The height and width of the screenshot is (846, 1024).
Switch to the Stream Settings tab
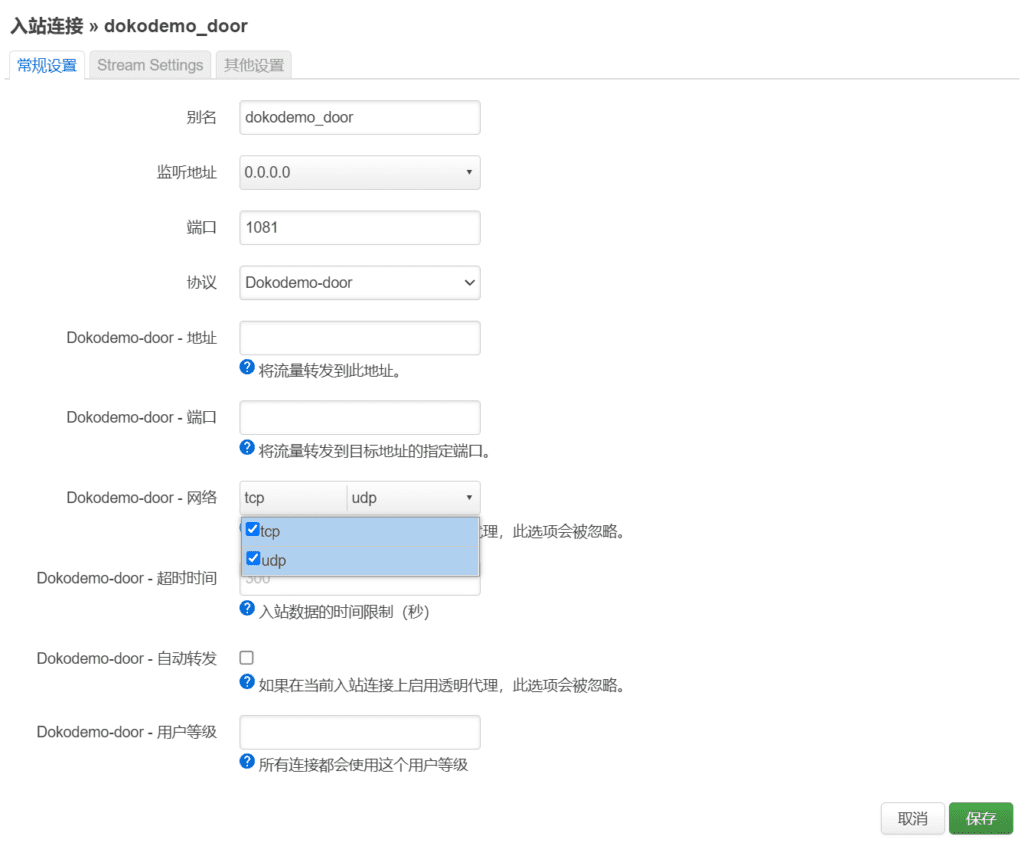tap(149, 65)
